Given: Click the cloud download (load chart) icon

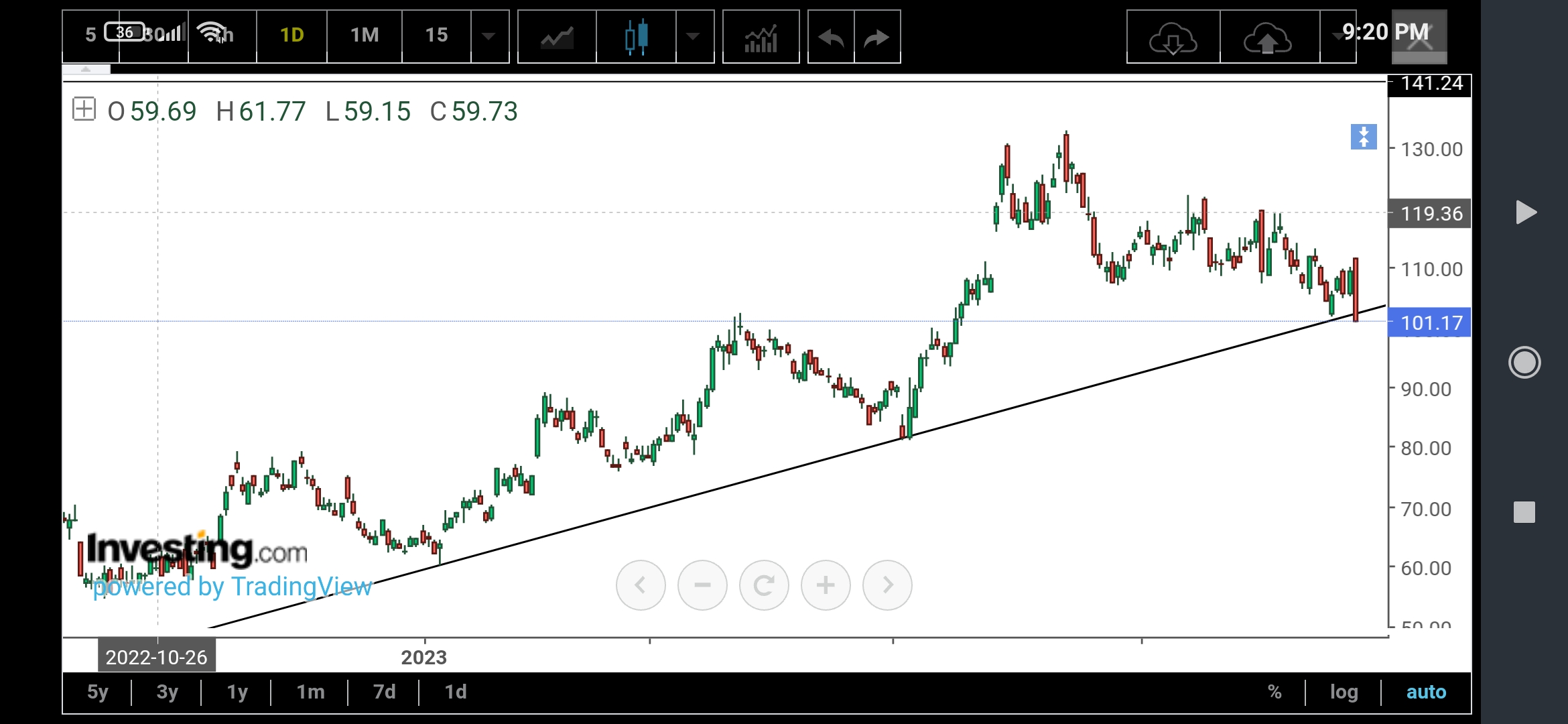Looking at the screenshot, I should point(1173,38).
